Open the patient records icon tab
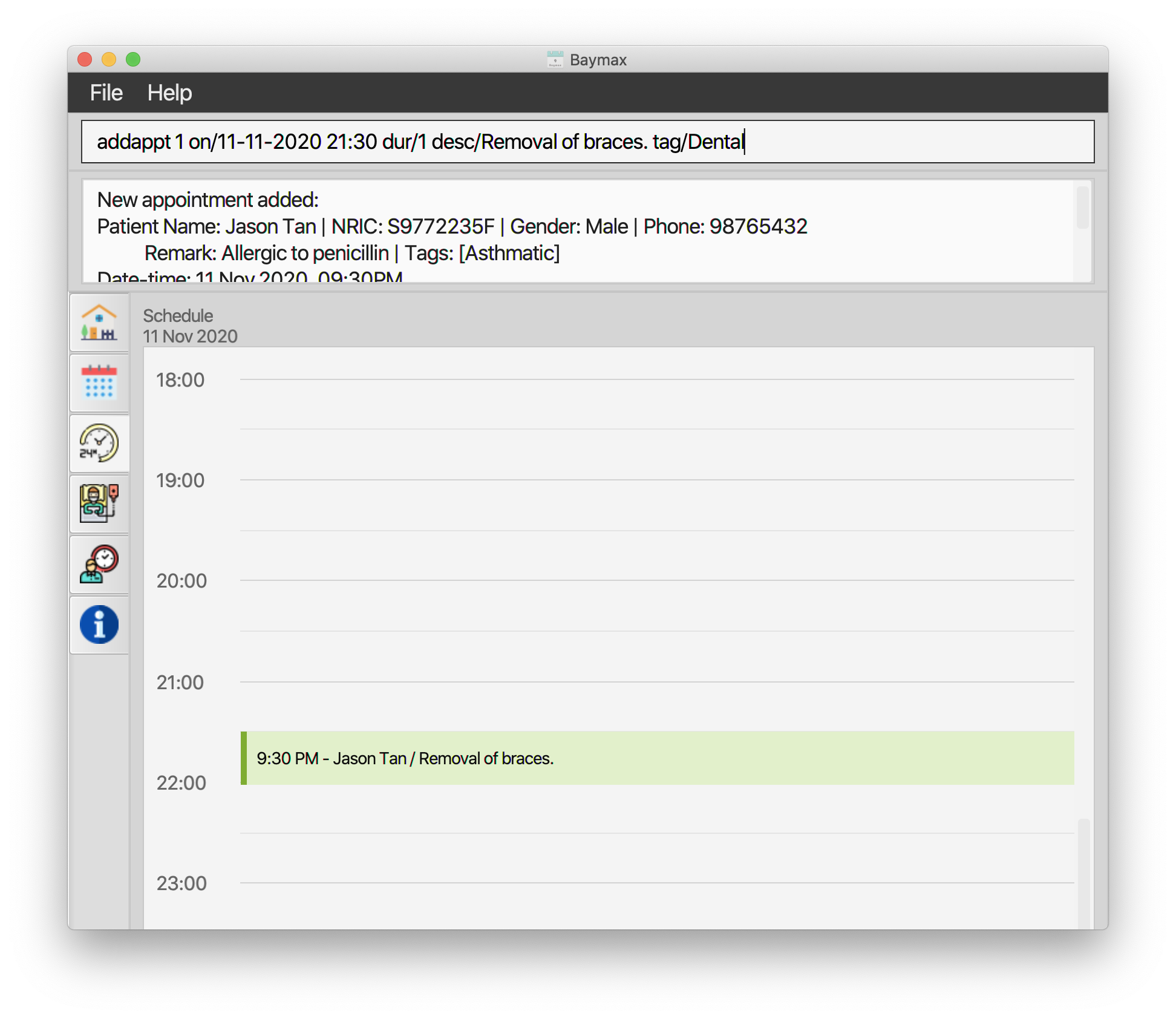Image resolution: width=1176 pixels, height=1019 pixels. [99, 503]
